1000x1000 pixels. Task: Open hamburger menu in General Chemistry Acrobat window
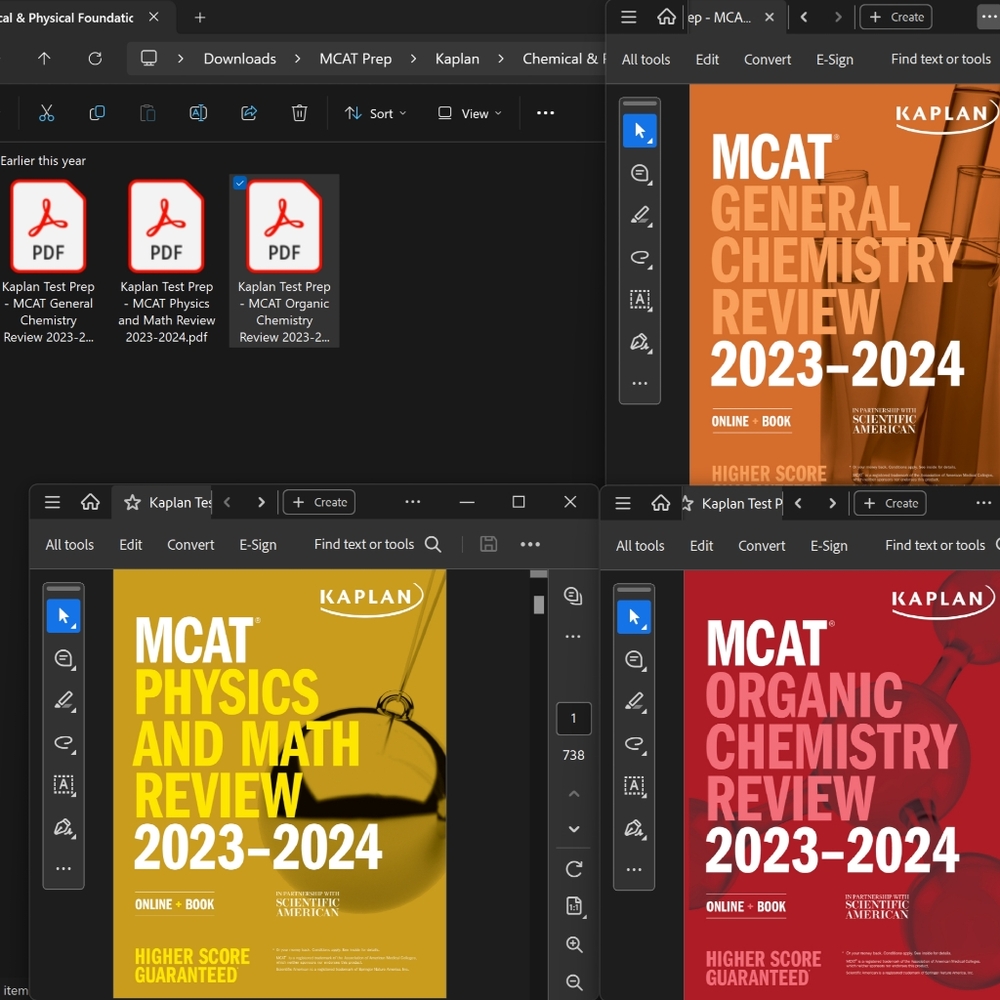629,17
